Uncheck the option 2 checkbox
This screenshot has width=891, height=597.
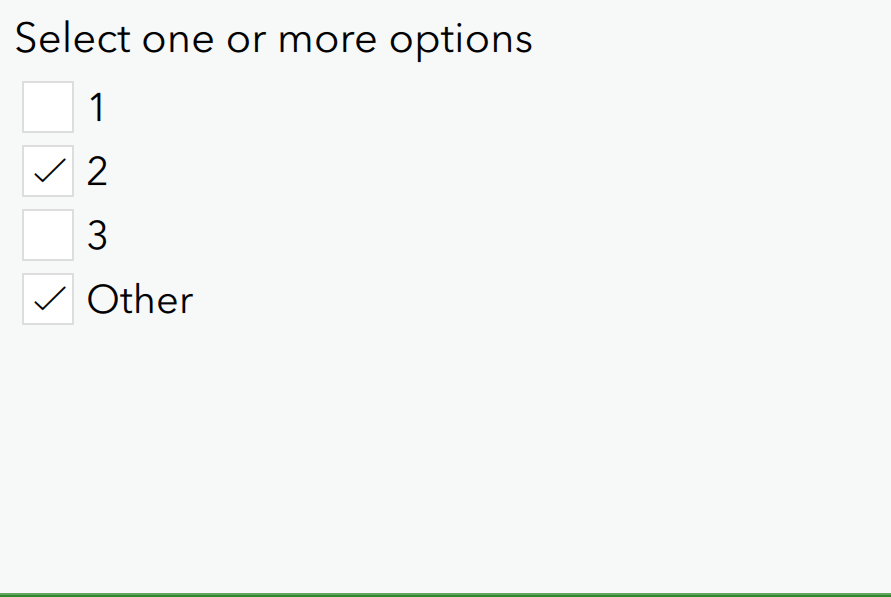[x=48, y=171]
